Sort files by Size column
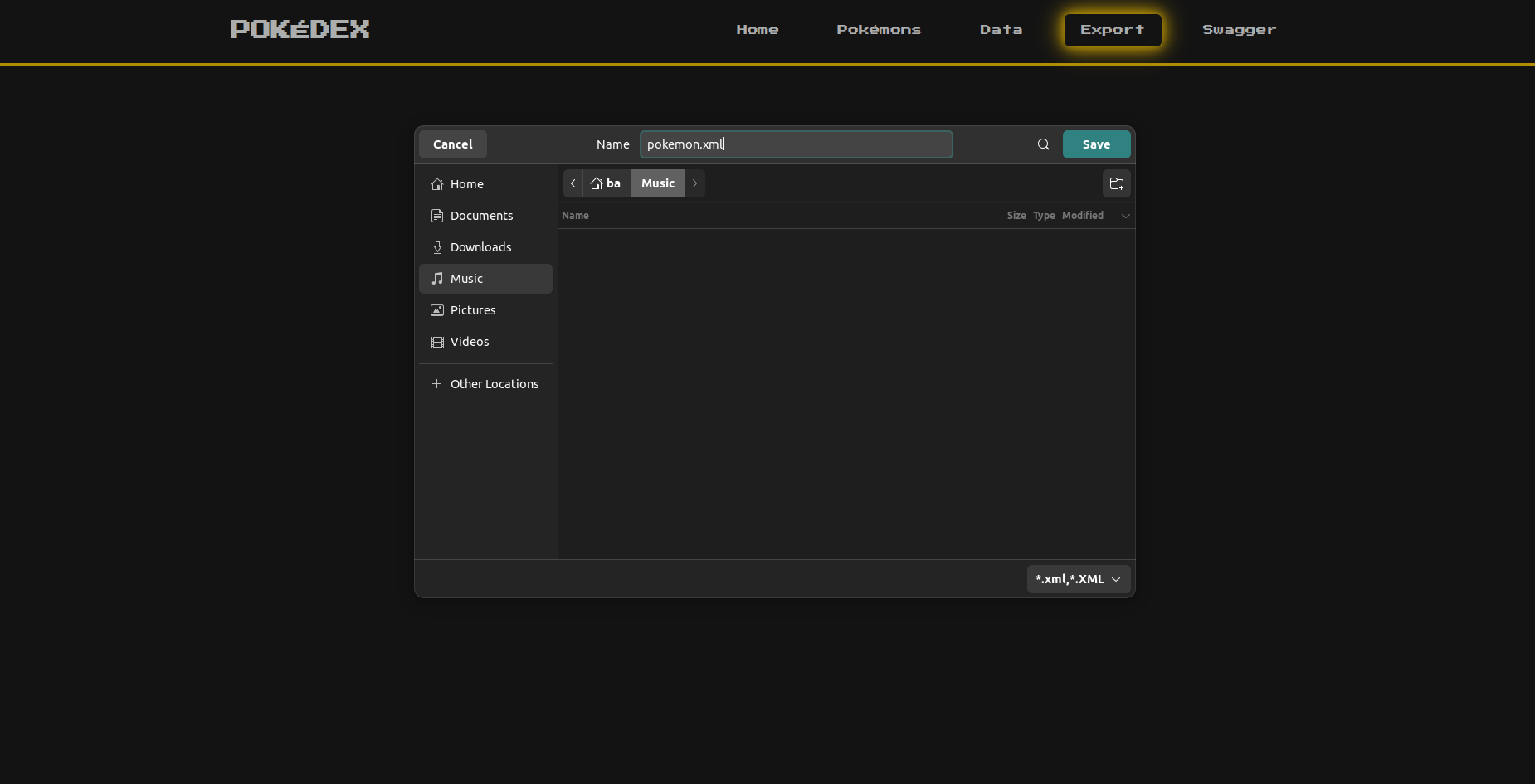Image resolution: width=1535 pixels, height=784 pixels. coord(1016,216)
